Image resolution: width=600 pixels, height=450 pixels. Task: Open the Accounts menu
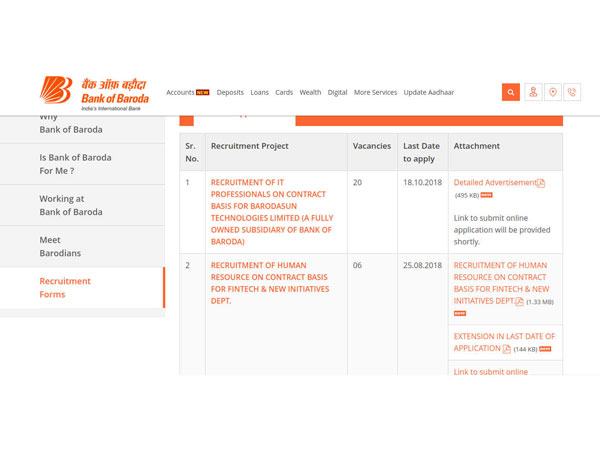(x=180, y=92)
